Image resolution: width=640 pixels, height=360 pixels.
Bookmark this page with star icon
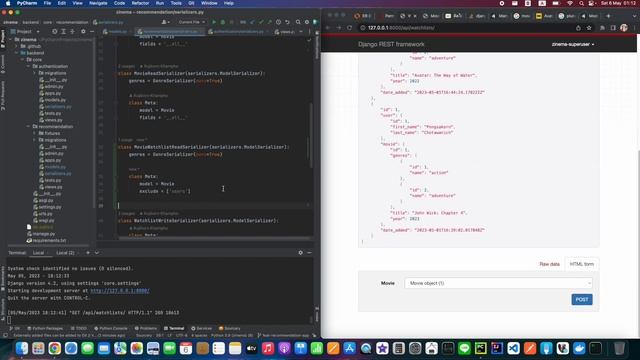(x=589, y=28)
